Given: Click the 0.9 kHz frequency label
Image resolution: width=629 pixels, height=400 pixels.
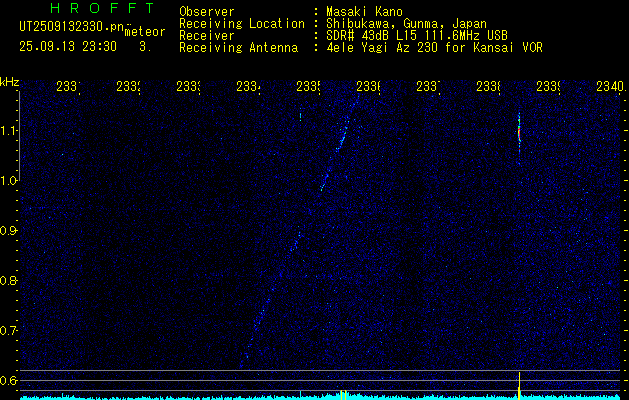Looking at the screenshot, I should (x=8, y=231).
